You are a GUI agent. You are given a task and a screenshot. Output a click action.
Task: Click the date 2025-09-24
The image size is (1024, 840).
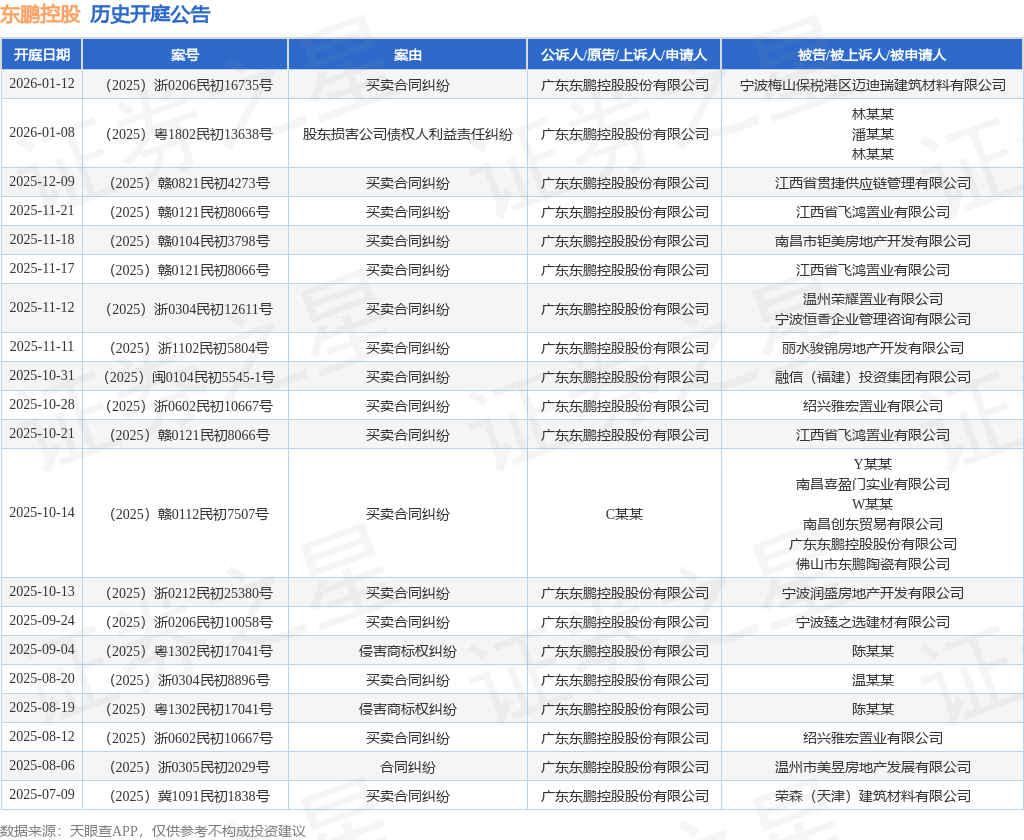42,621
